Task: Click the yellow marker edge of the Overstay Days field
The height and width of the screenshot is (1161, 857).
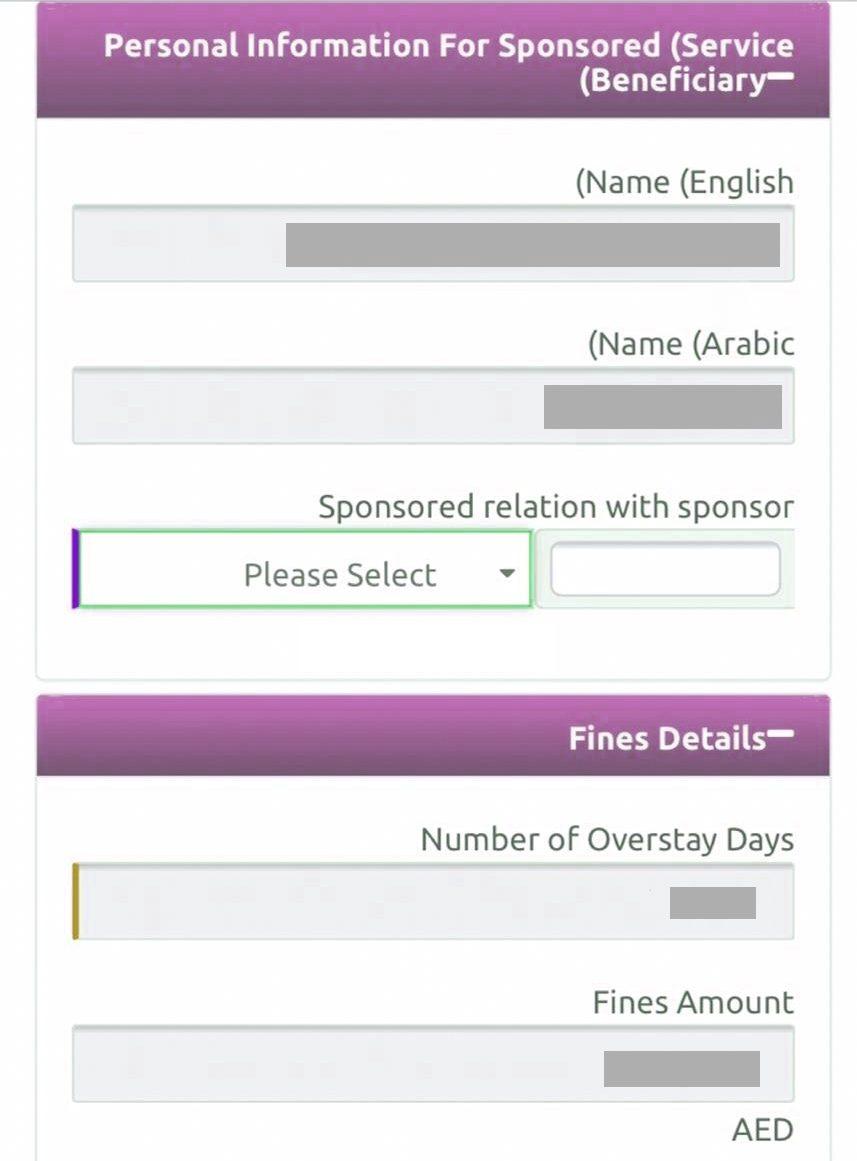Action: [x=75, y=902]
